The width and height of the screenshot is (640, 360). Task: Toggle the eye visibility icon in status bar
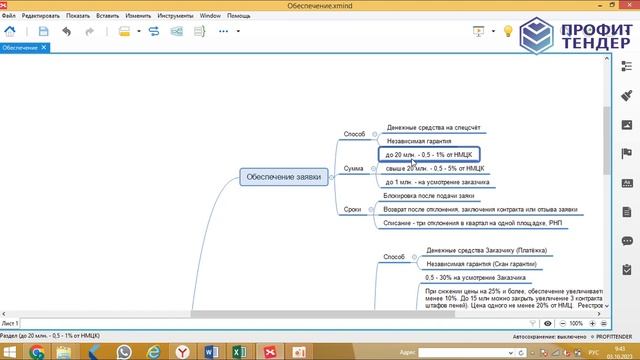(x=547, y=323)
